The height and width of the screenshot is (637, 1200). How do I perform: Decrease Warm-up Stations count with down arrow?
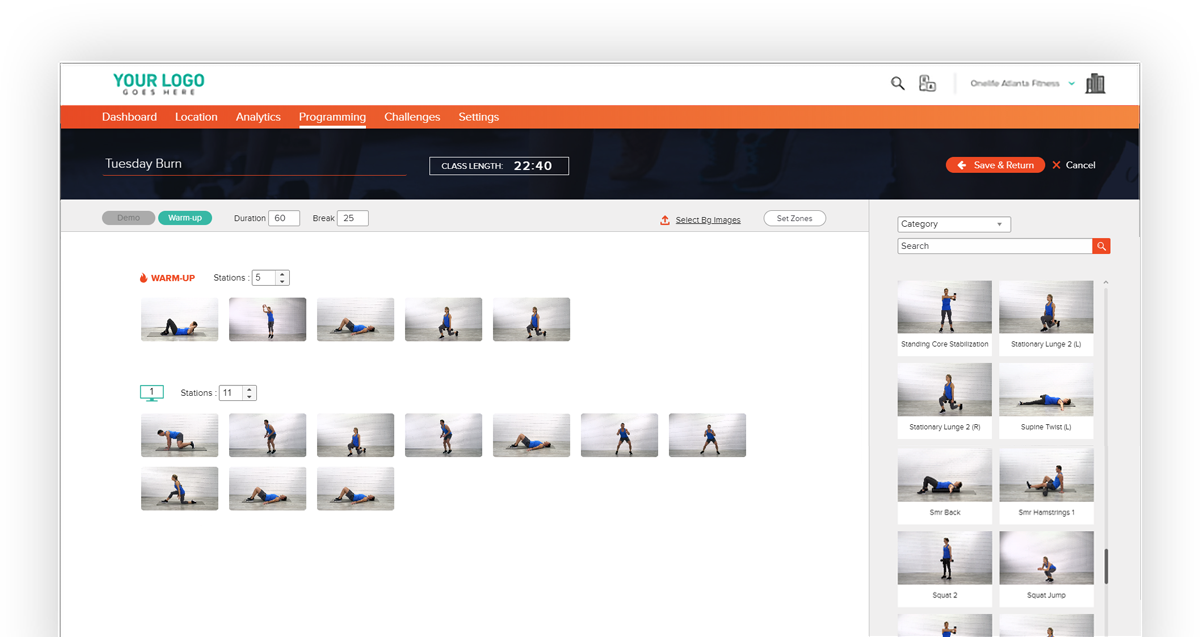coord(283,282)
